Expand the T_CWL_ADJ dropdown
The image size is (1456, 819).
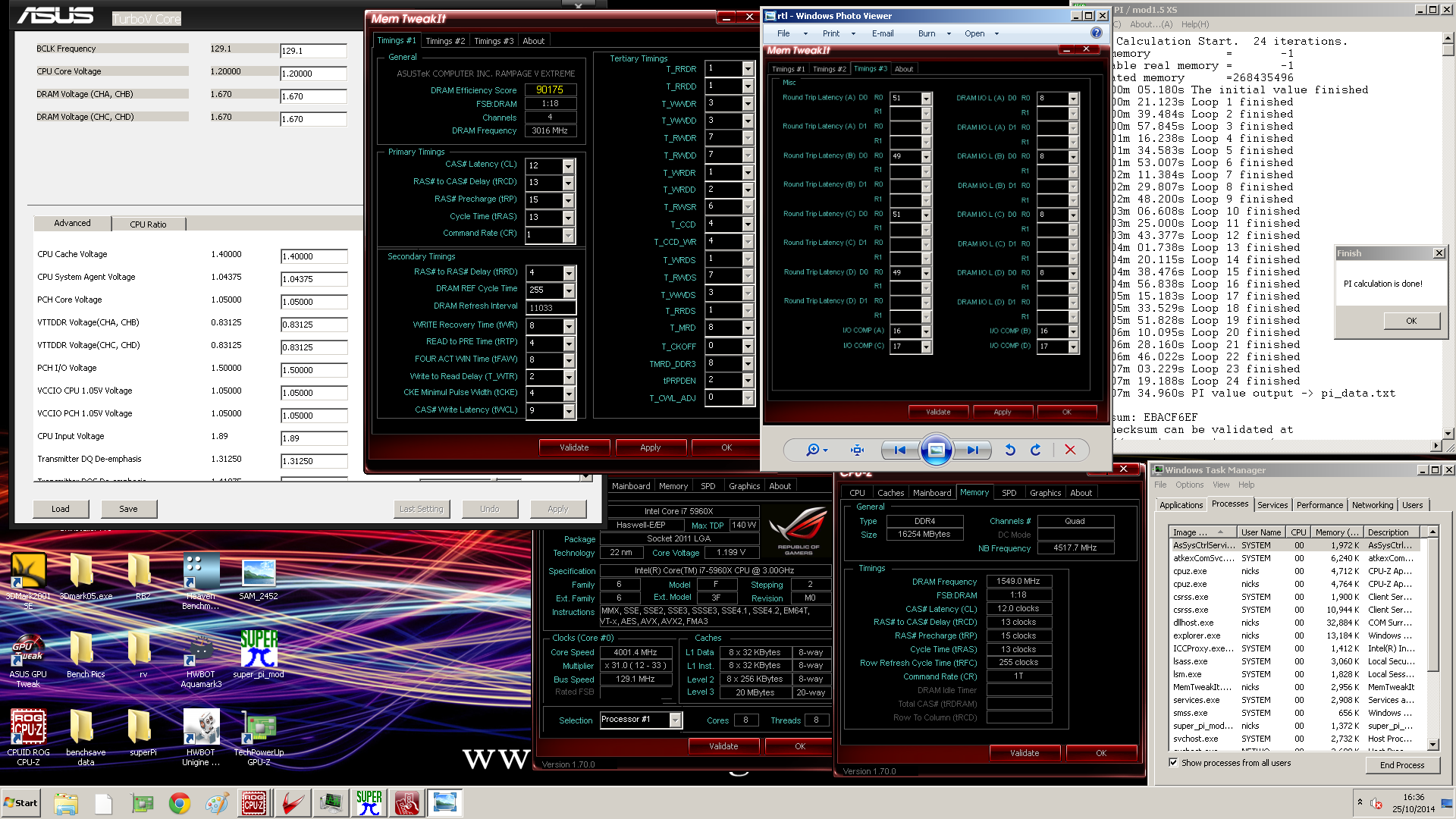(748, 397)
